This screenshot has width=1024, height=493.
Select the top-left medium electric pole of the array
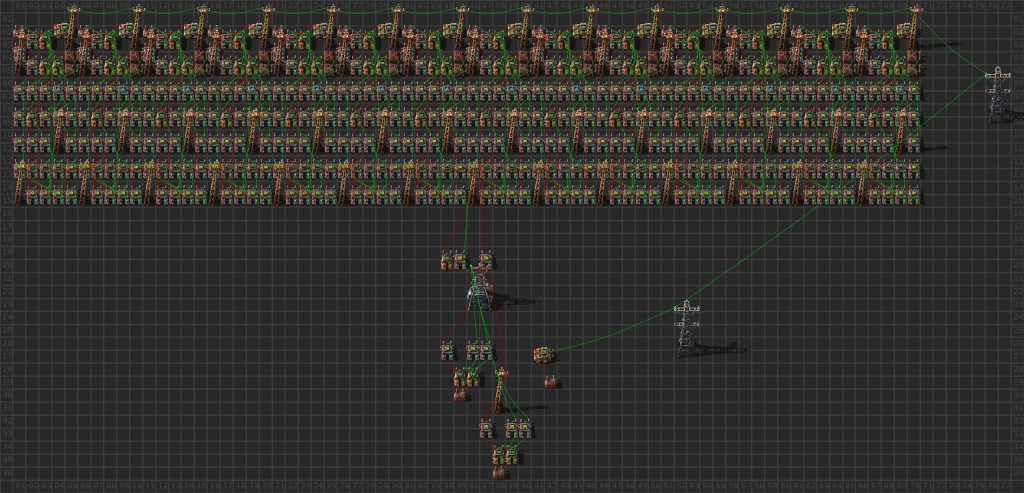click(x=72, y=22)
